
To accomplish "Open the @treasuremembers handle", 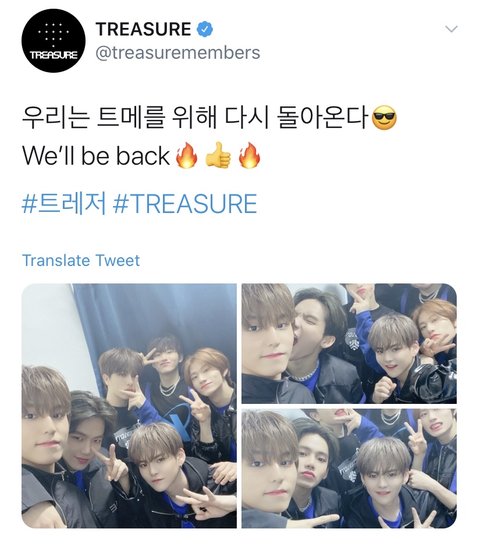I will (178, 53).
